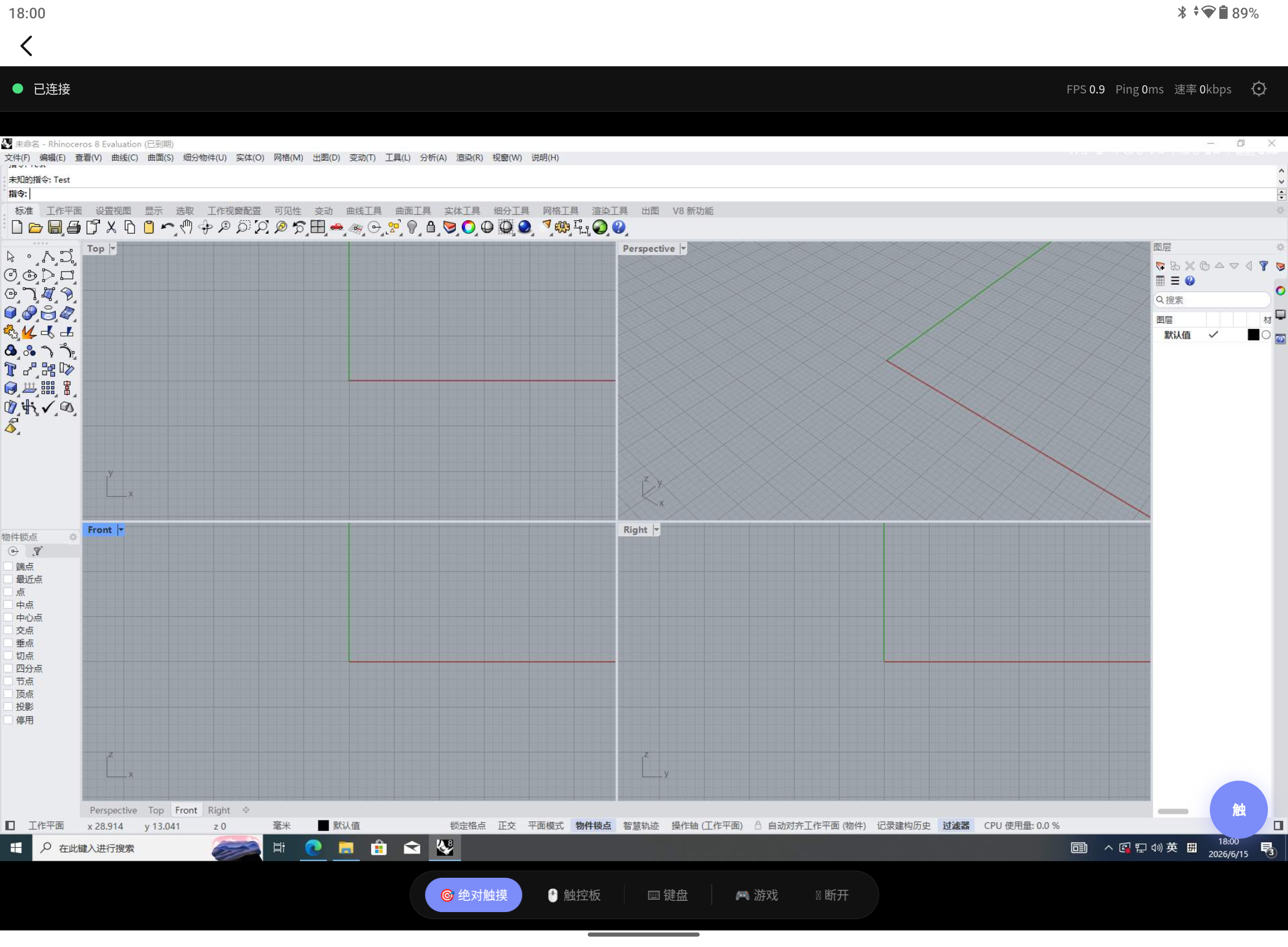The image size is (1288, 947).
Task: Click the red car named-views icon
Action: click(337, 227)
